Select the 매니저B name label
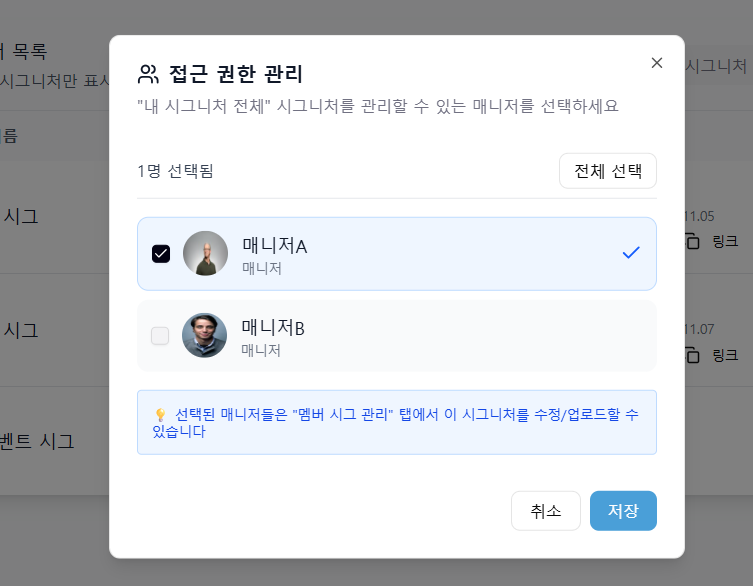 [273, 328]
